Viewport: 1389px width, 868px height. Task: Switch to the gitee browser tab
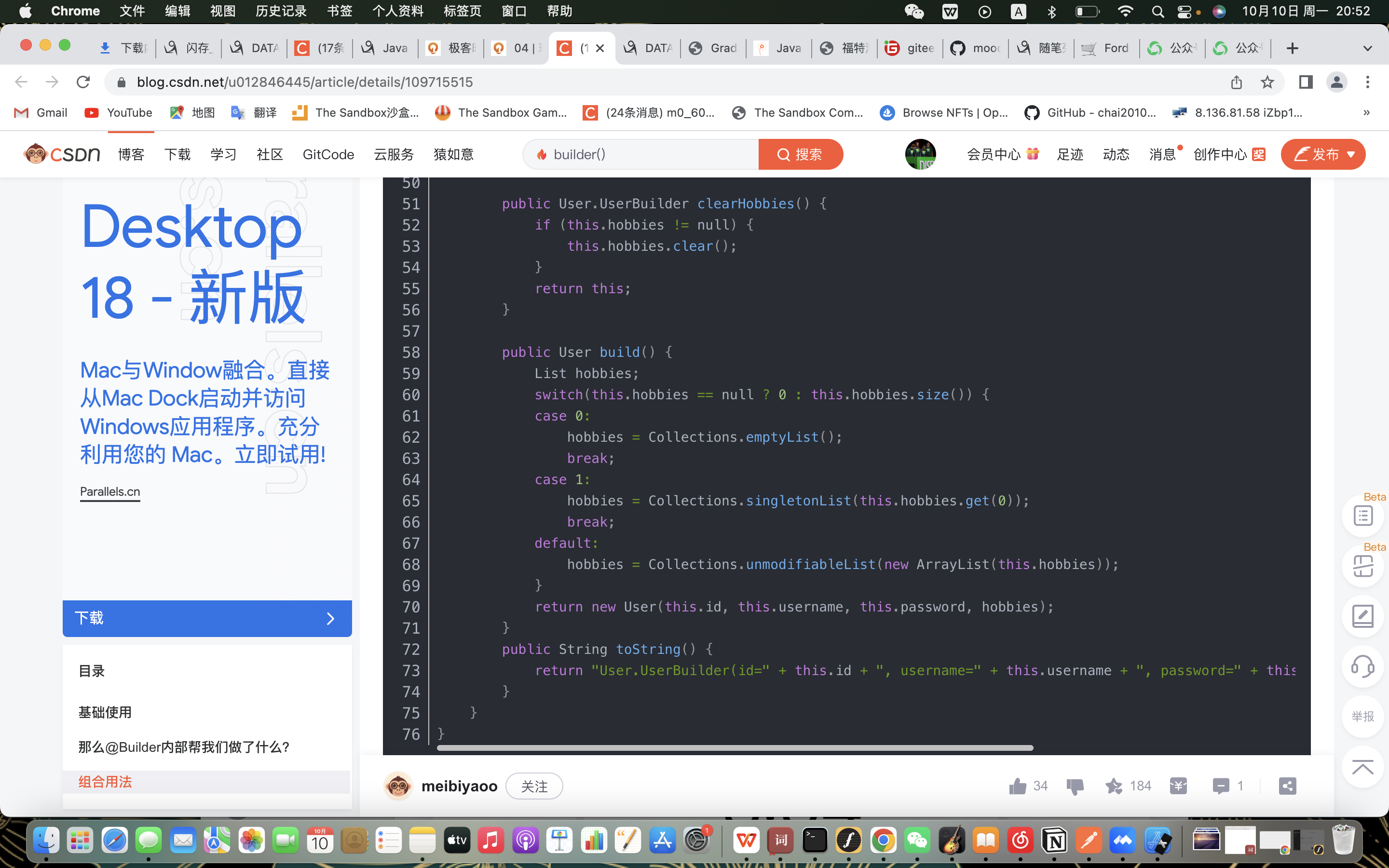[910, 48]
